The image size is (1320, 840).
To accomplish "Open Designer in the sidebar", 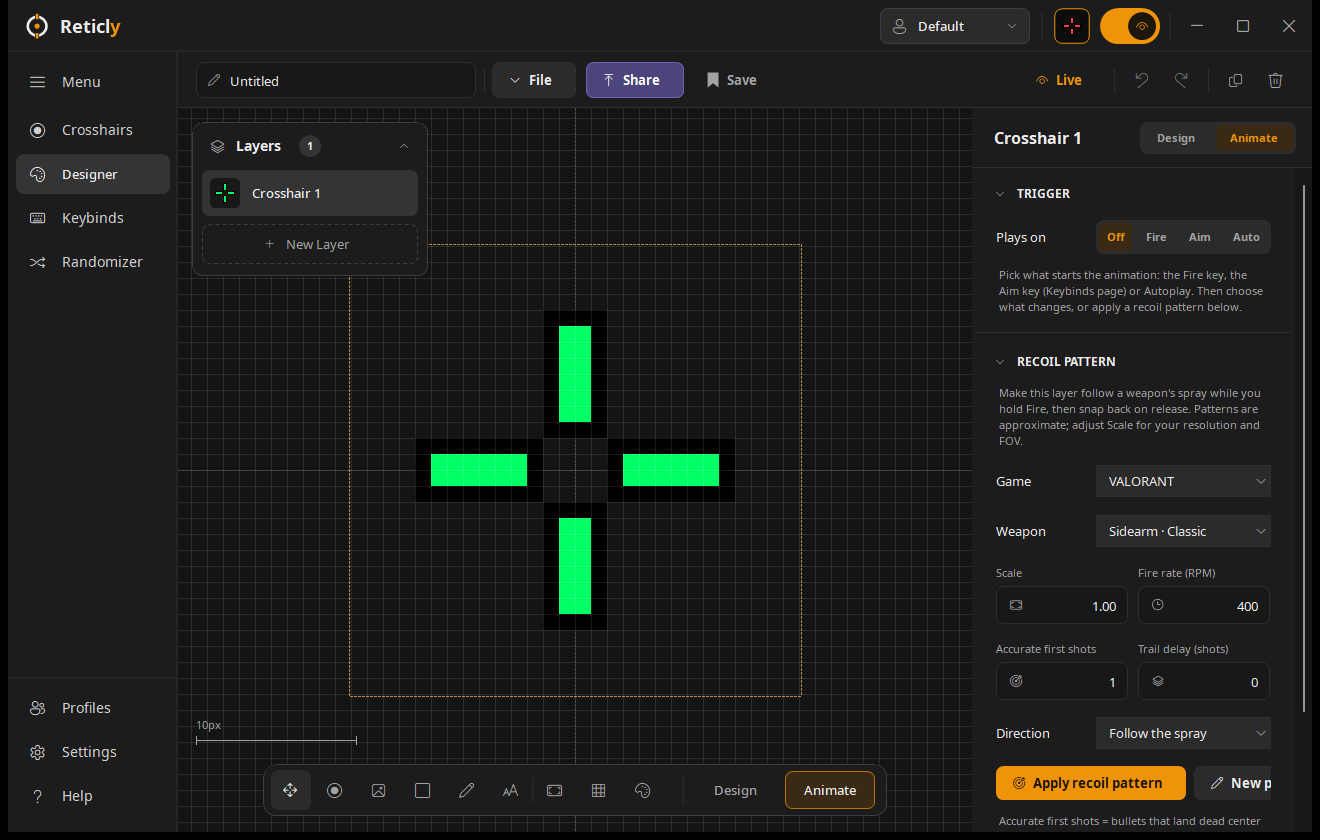I will point(93,174).
